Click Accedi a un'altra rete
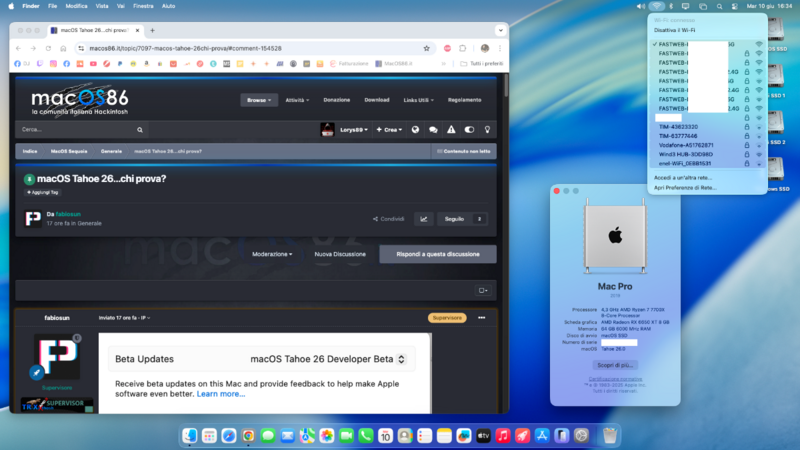The image size is (800, 450). point(683,178)
